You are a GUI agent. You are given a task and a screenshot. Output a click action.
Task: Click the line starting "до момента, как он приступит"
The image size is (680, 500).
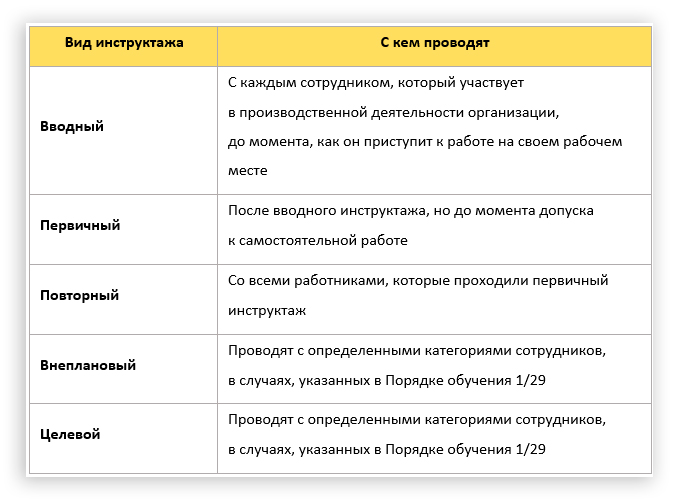425,141
